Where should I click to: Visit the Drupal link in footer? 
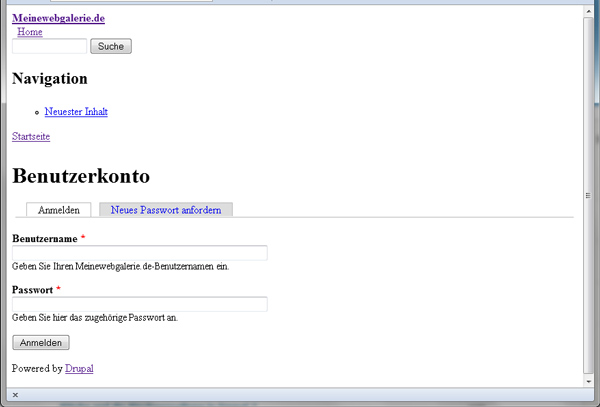(x=79, y=369)
